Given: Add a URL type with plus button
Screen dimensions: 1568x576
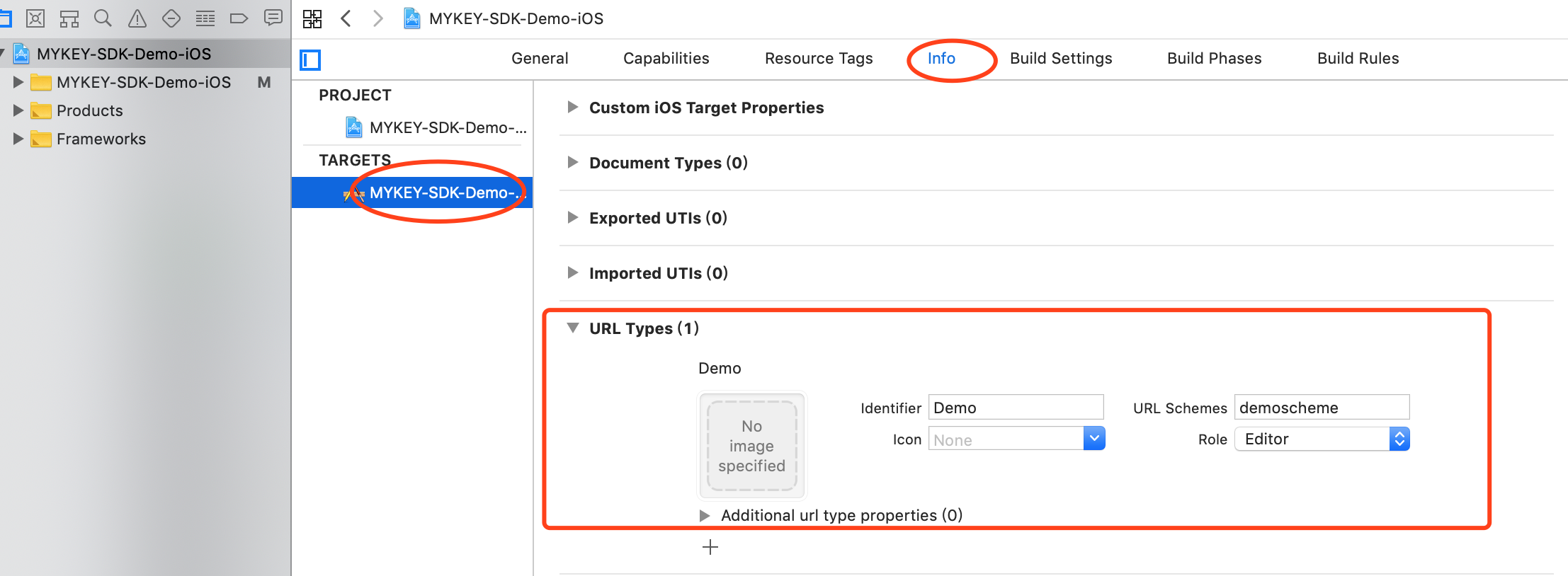Looking at the screenshot, I should click(x=710, y=547).
